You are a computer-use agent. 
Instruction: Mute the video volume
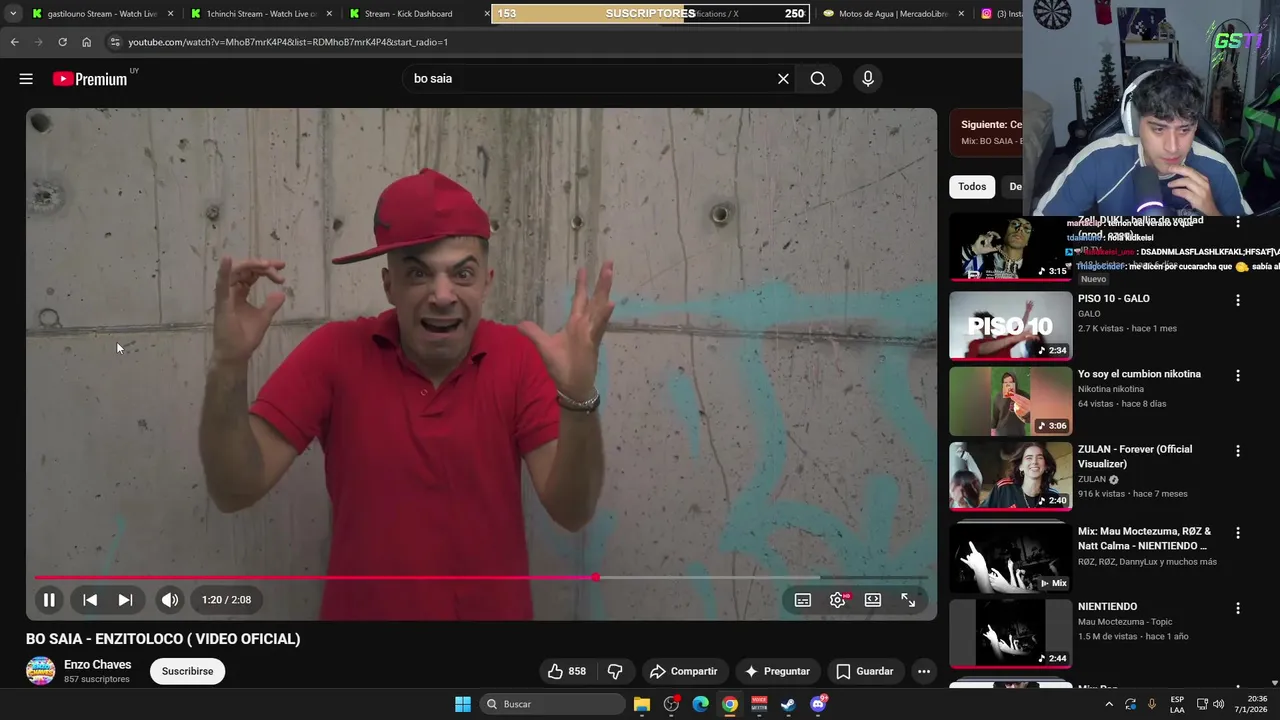tap(170, 600)
